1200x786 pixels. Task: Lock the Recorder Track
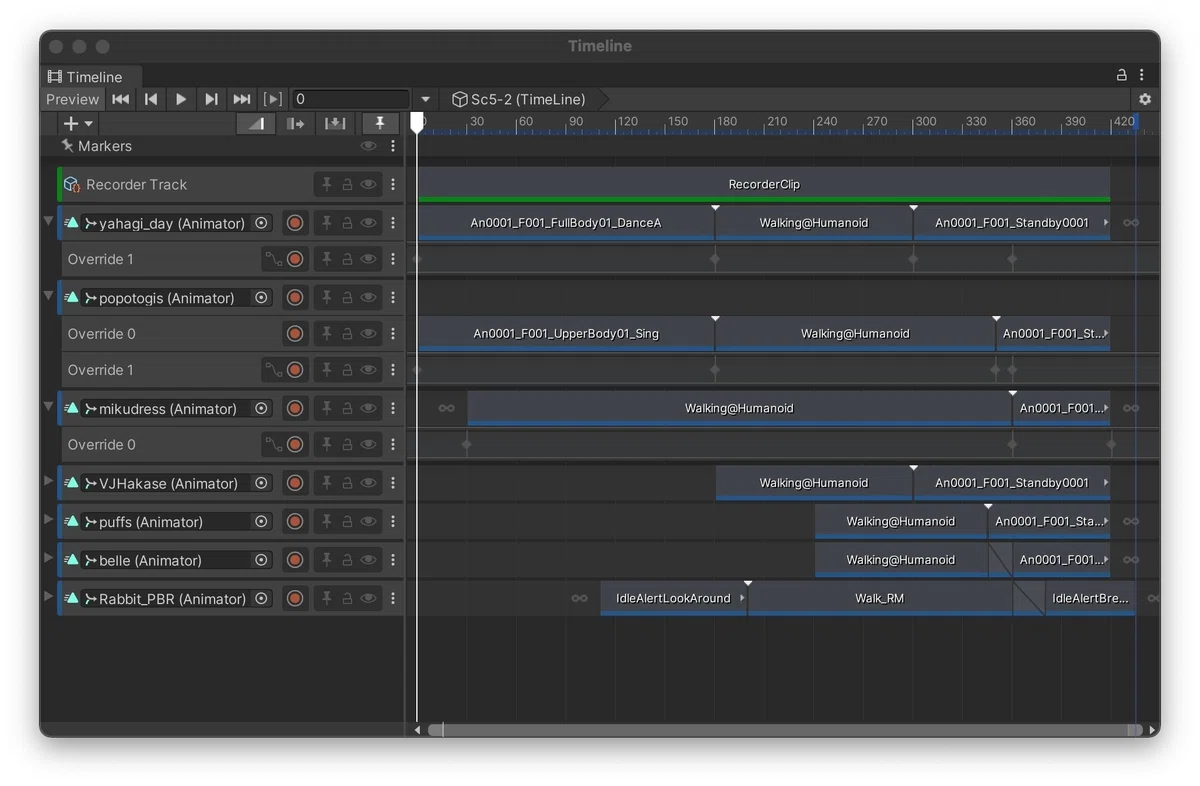[x=347, y=185]
